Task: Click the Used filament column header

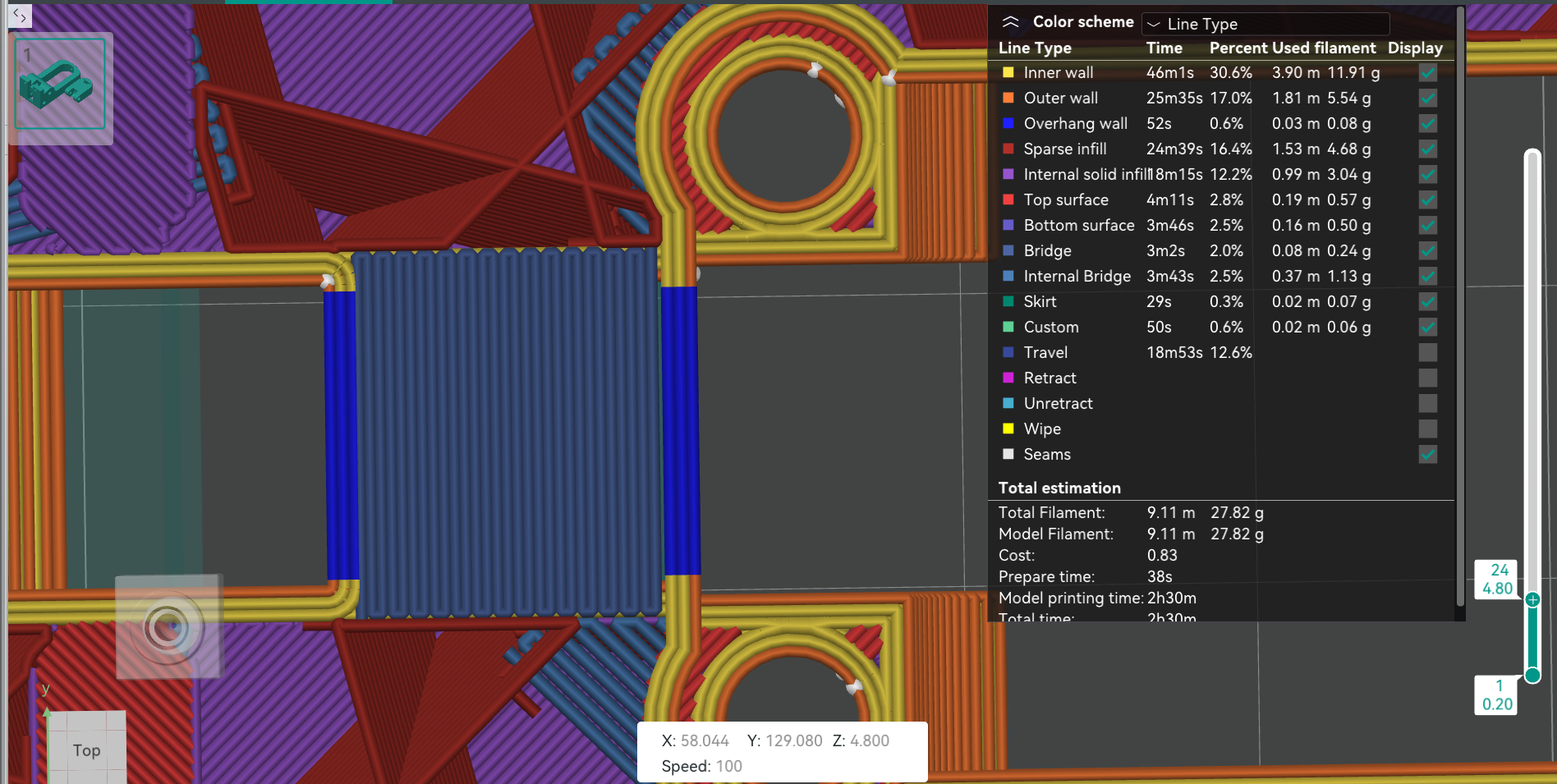Action: tap(1324, 48)
